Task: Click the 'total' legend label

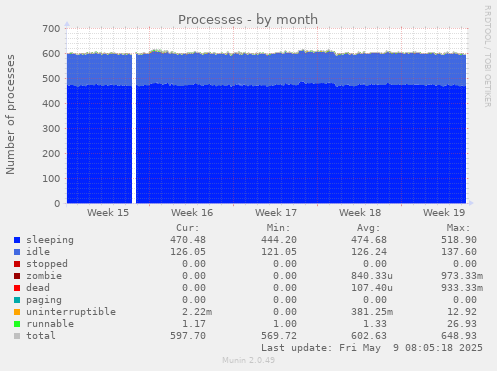Action: click(41, 336)
